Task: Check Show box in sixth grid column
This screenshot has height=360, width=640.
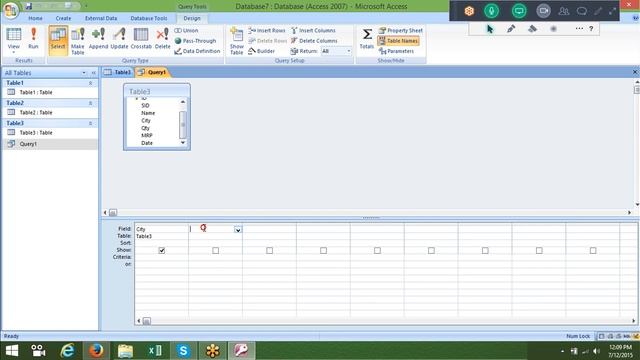Action: (x=431, y=250)
